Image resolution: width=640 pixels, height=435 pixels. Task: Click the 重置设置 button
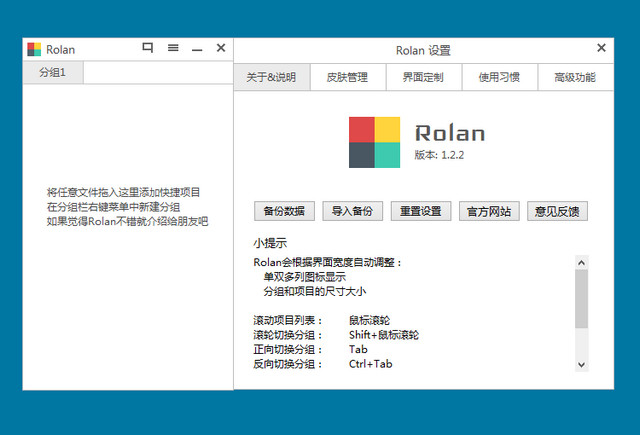[x=421, y=211]
